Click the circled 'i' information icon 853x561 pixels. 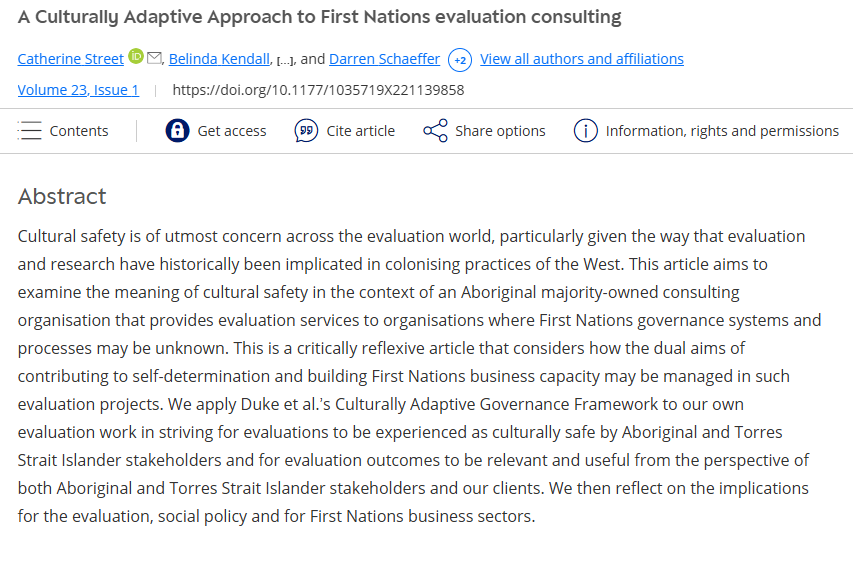coord(585,131)
